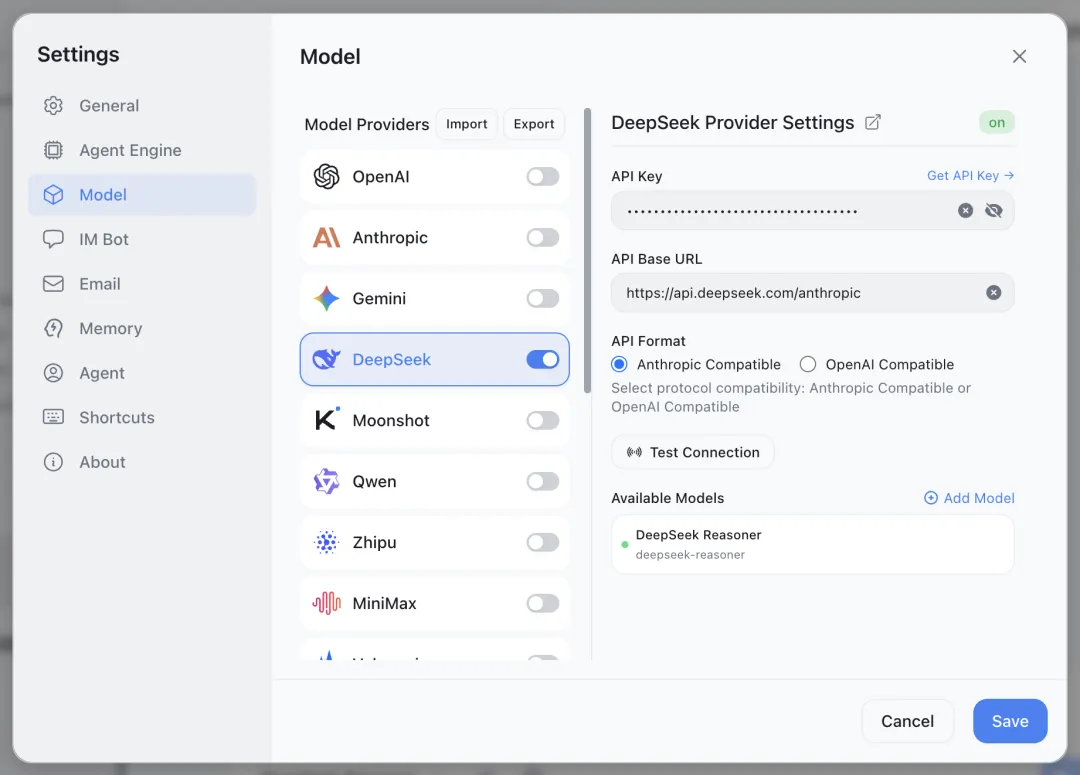Enable the OpenAI provider toggle
Screen dimensions: 1080x775
click(x=542, y=177)
